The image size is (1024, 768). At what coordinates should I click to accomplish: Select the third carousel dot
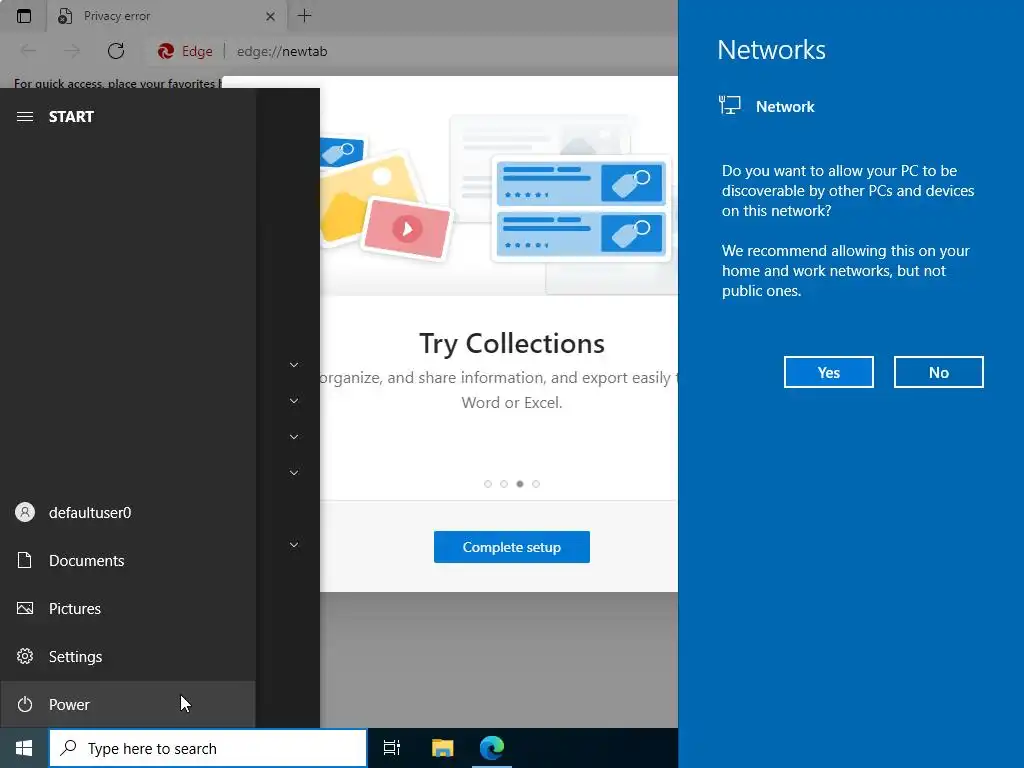(x=520, y=484)
